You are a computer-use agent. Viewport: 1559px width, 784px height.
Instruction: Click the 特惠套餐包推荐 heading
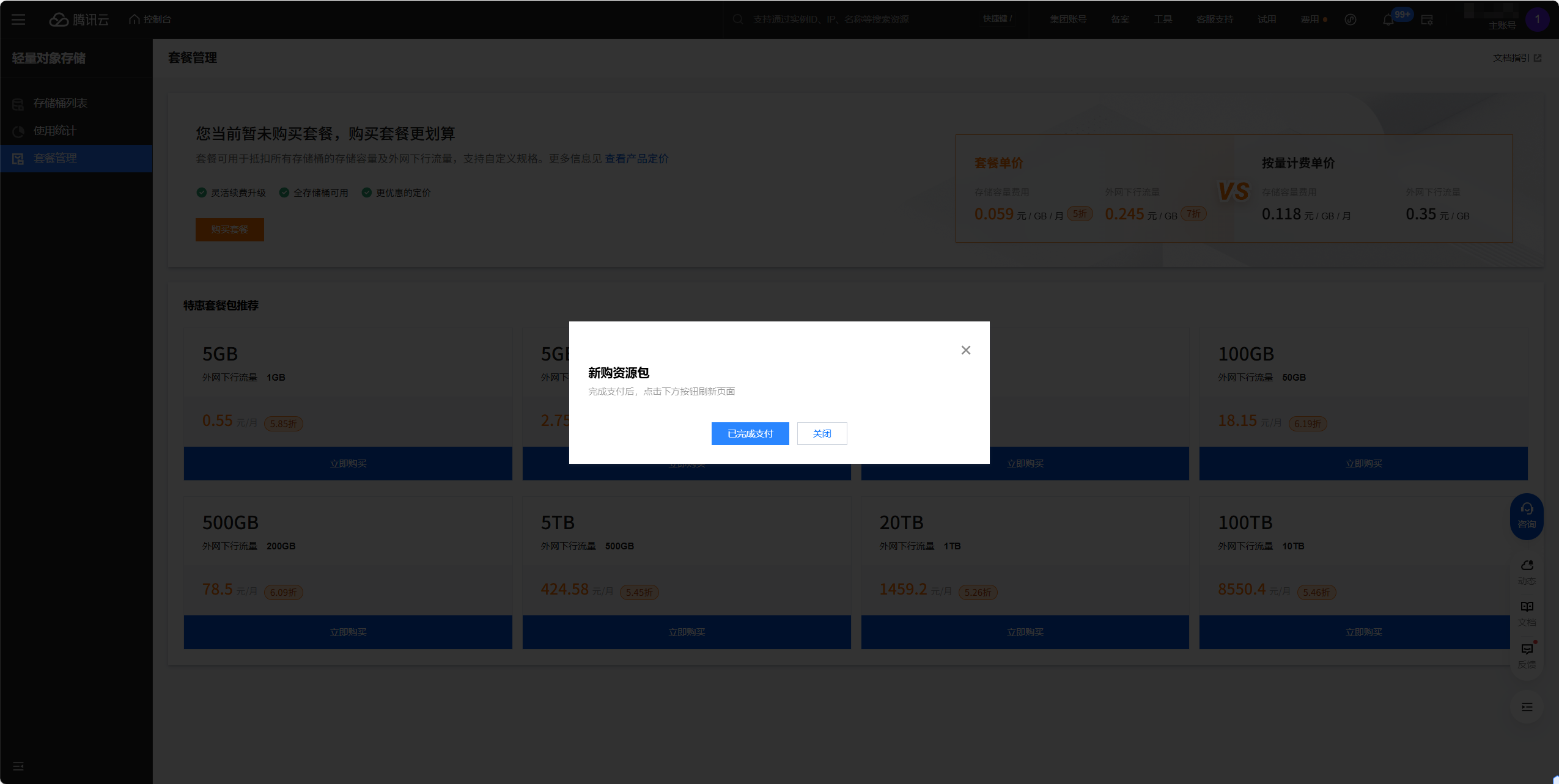click(x=221, y=306)
